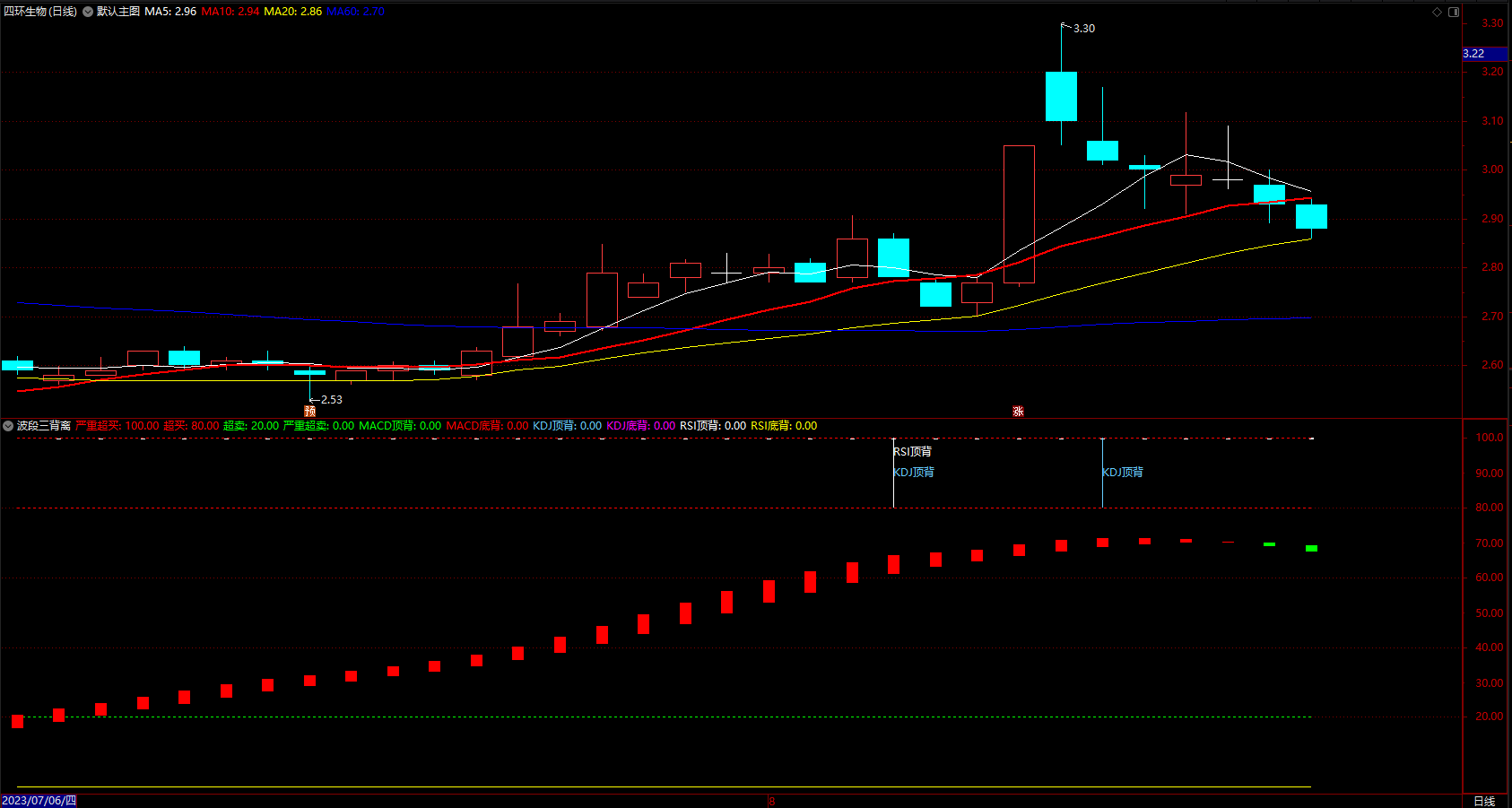The image size is (1512, 808).
Task: Click the 2.53 low price annotation
Action: coord(332,400)
